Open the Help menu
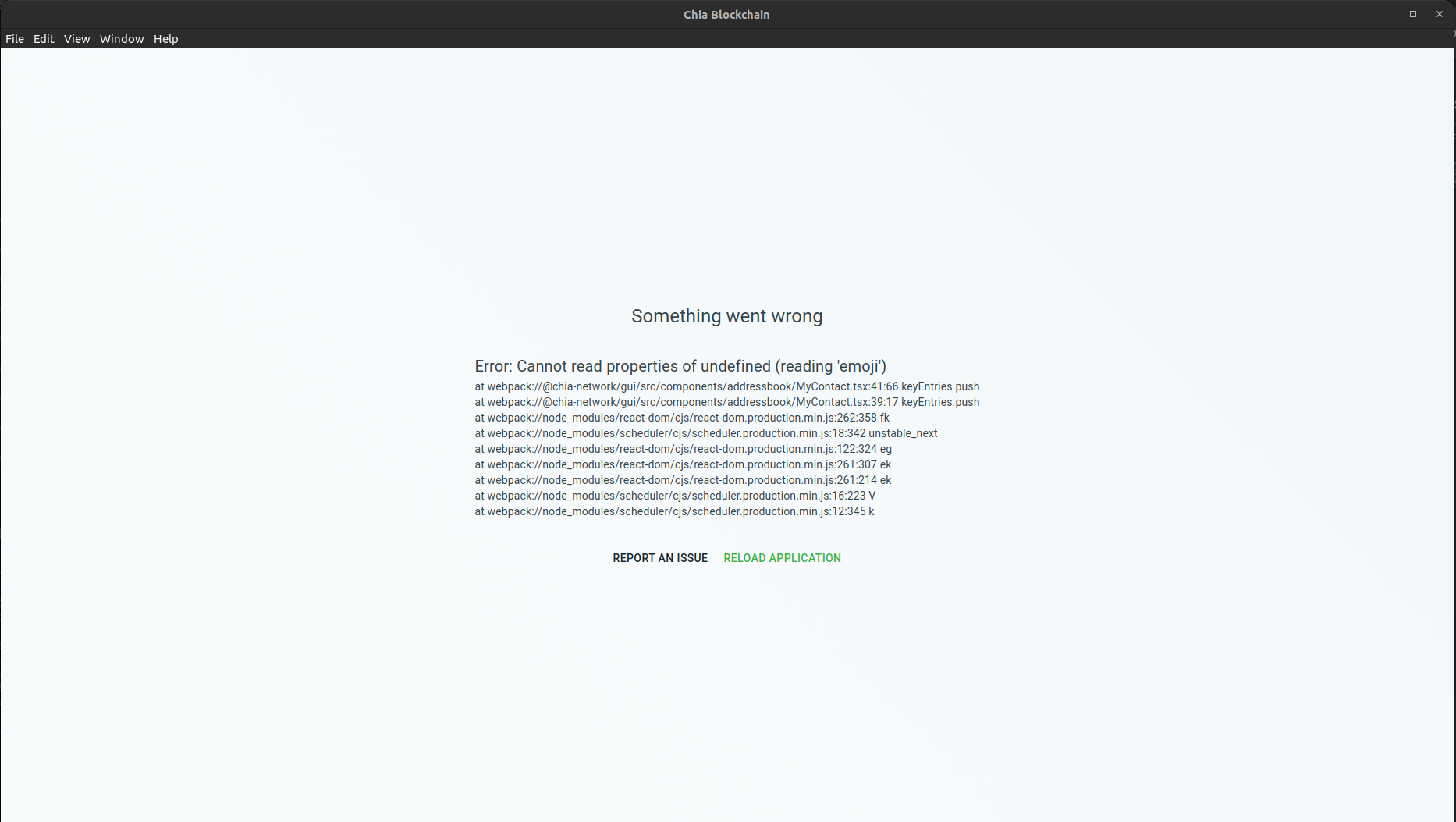This screenshot has width=1456, height=822. click(x=165, y=38)
